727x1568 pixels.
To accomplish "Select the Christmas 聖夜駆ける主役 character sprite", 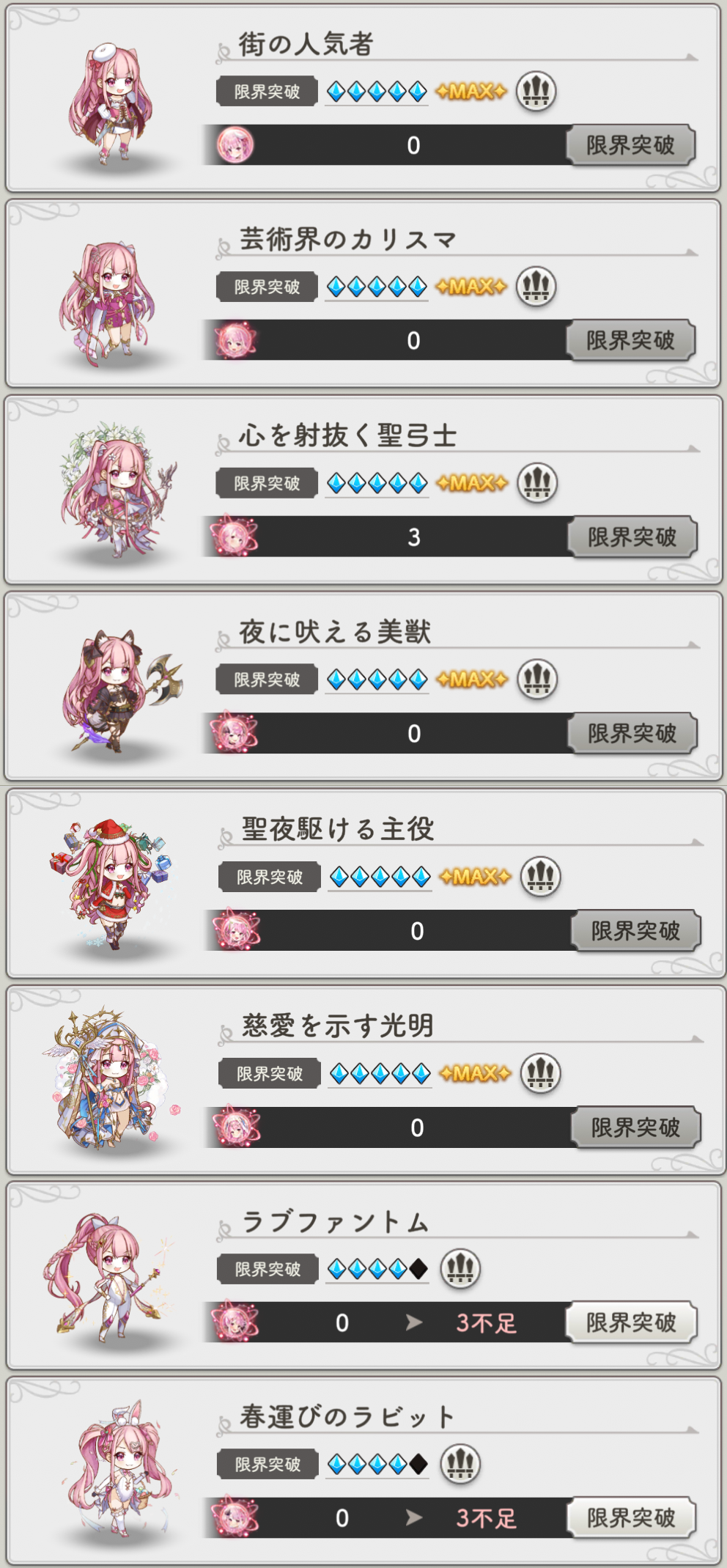I will 111,884.
